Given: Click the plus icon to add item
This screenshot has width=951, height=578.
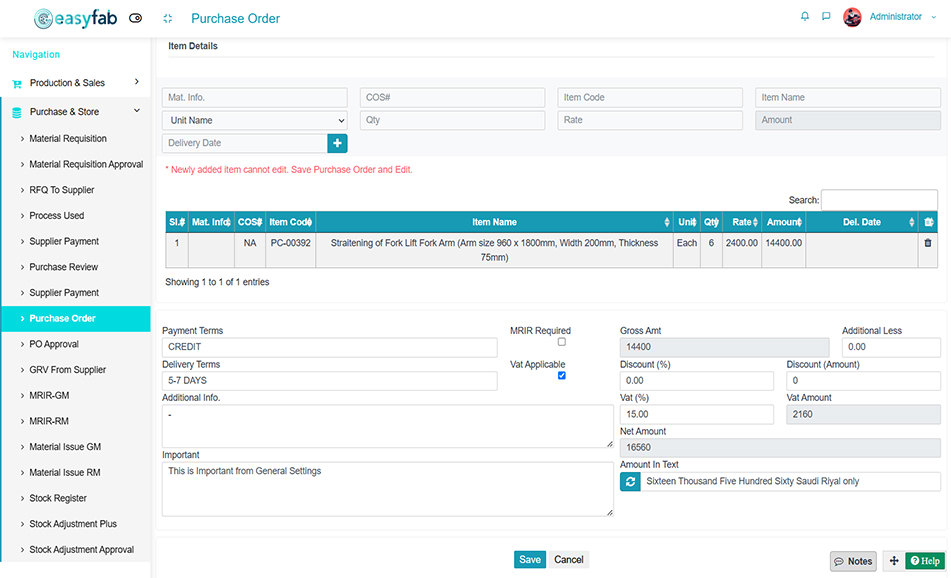Looking at the screenshot, I should pos(337,143).
